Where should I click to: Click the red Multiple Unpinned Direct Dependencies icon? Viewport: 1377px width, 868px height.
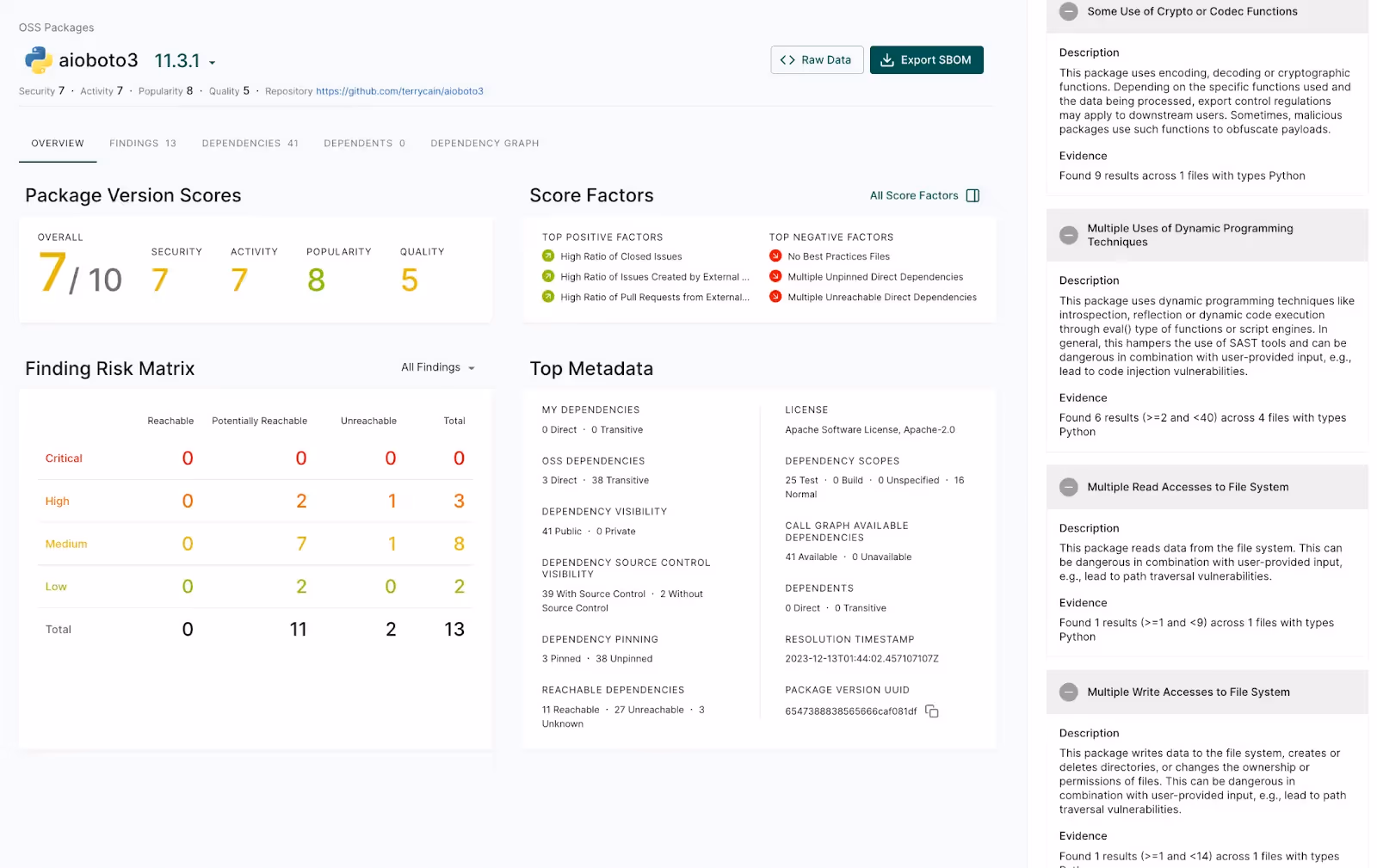pyautogui.click(x=775, y=276)
